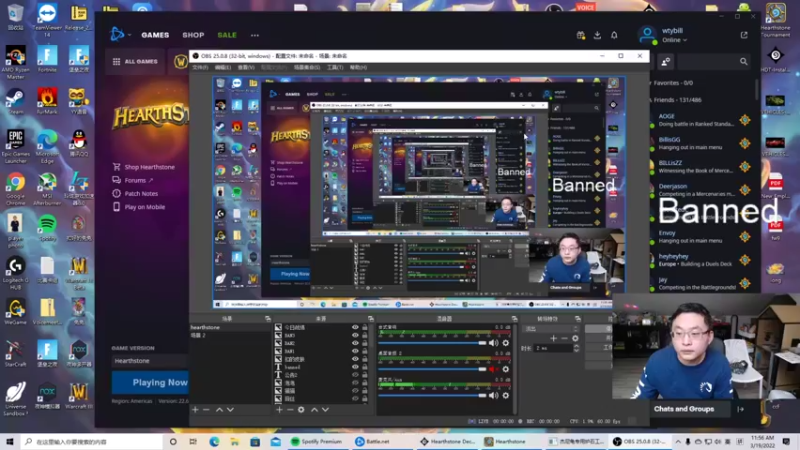Open the downloads icon in Battle.net header
The height and width of the screenshot is (450, 800).
597,35
